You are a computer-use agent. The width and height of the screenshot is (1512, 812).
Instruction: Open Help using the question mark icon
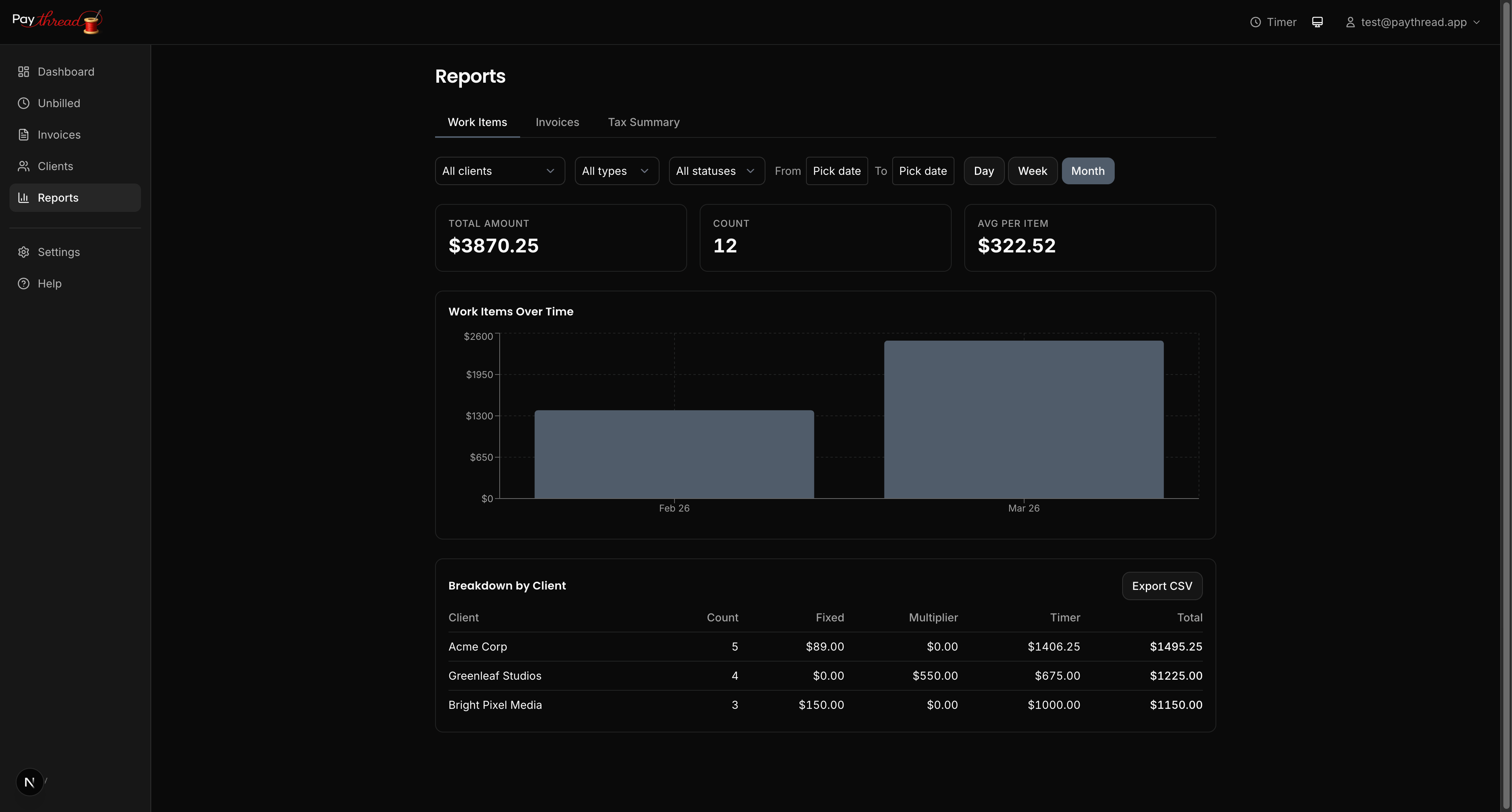click(x=23, y=283)
